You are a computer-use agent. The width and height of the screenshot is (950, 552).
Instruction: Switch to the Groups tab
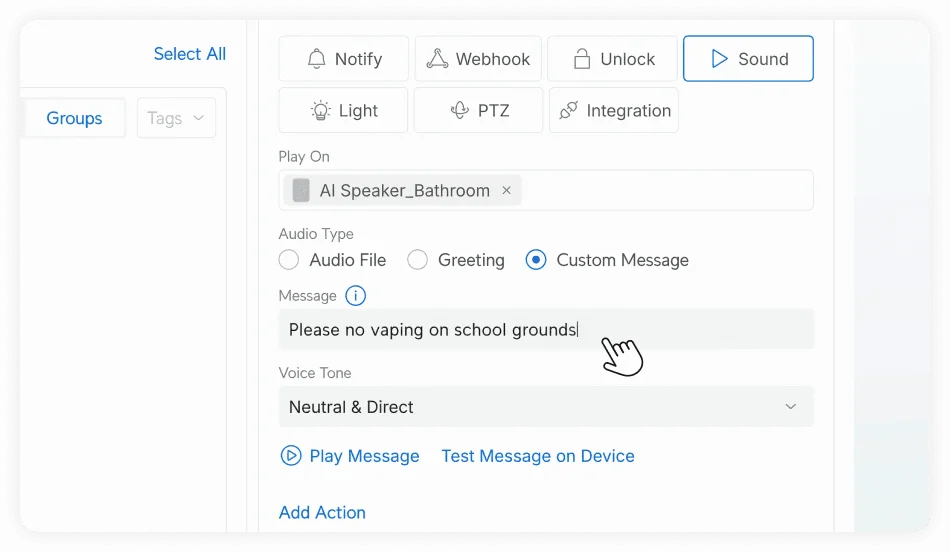tap(74, 118)
